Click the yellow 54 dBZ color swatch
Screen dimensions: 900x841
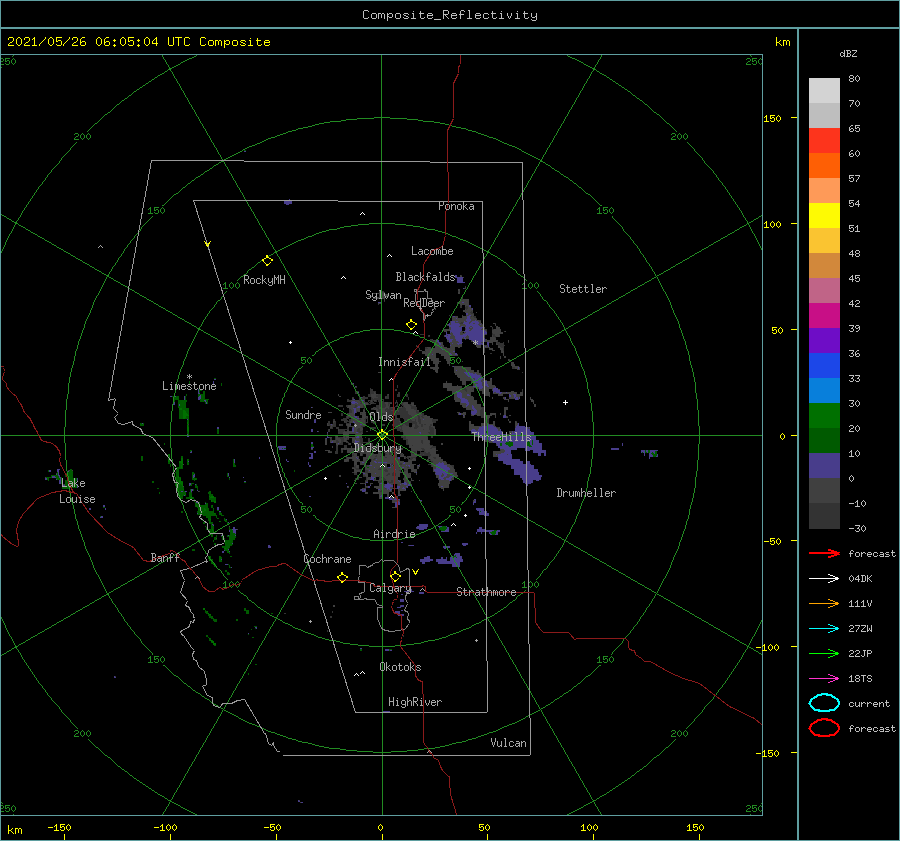point(824,215)
